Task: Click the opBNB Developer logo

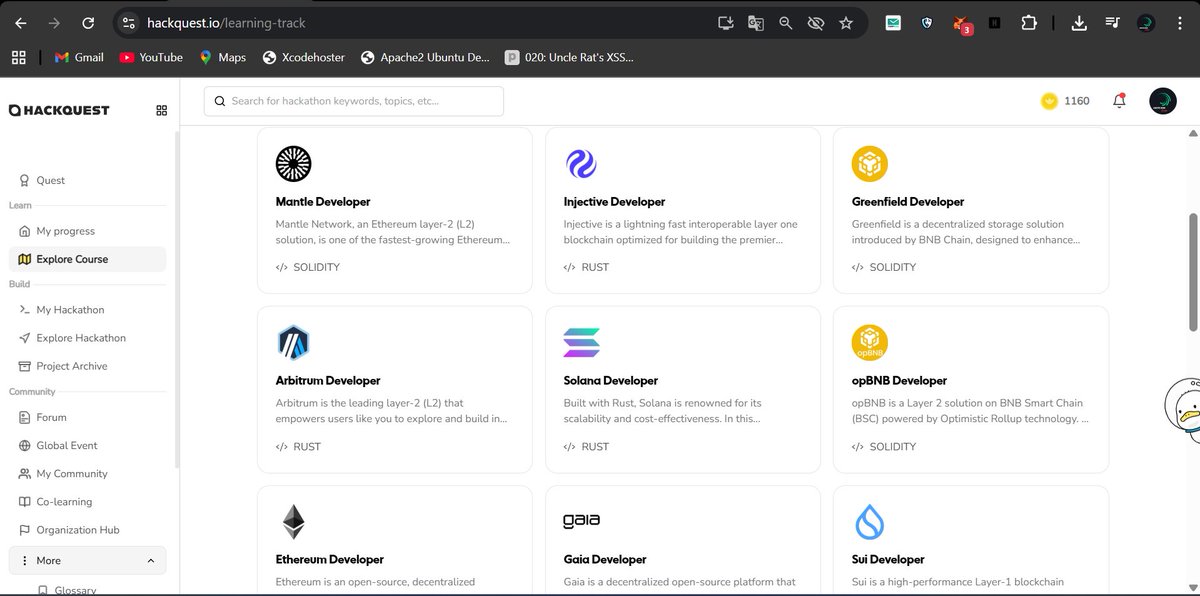Action: tap(870, 342)
